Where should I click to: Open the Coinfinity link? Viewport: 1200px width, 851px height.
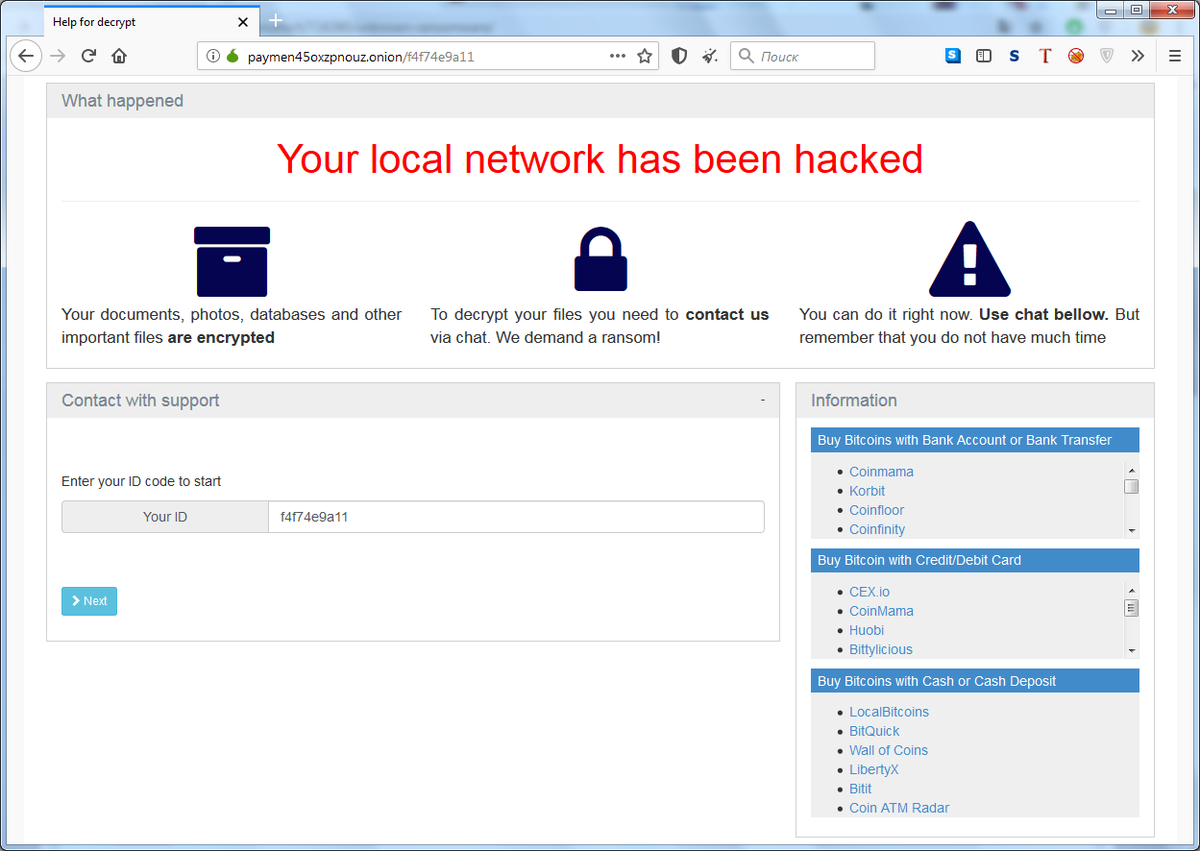pyautogui.click(x=877, y=529)
